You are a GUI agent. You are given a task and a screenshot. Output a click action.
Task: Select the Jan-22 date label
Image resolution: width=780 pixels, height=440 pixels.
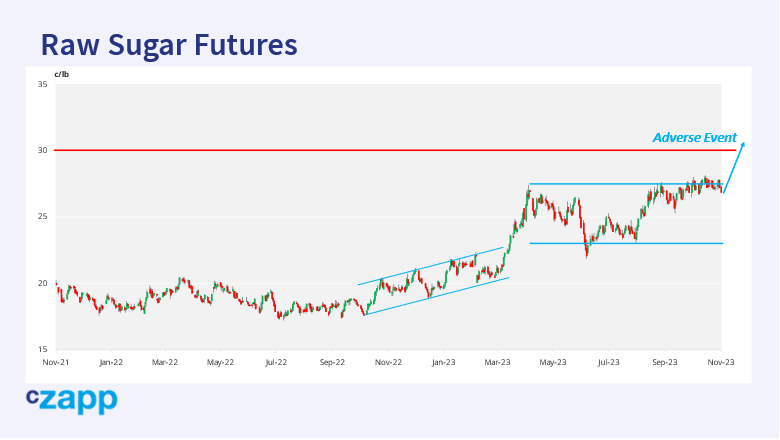coord(110,362)
